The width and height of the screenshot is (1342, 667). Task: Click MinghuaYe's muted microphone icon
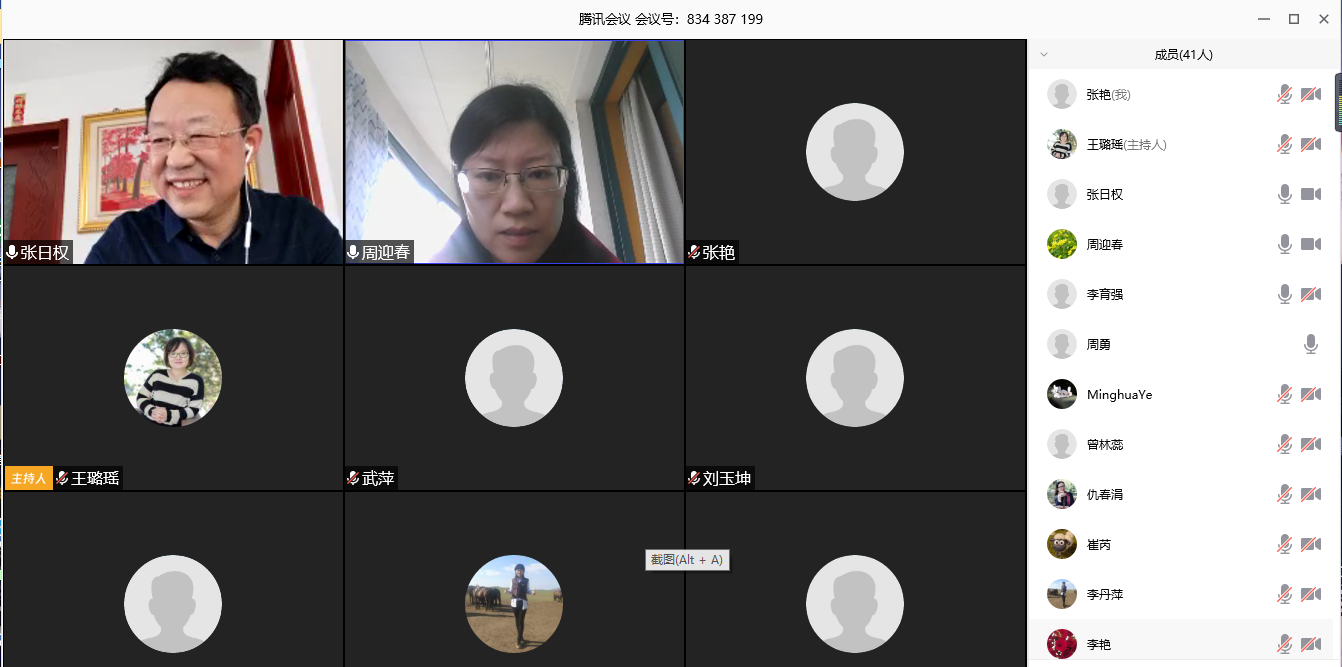[x=1284, y=395]
